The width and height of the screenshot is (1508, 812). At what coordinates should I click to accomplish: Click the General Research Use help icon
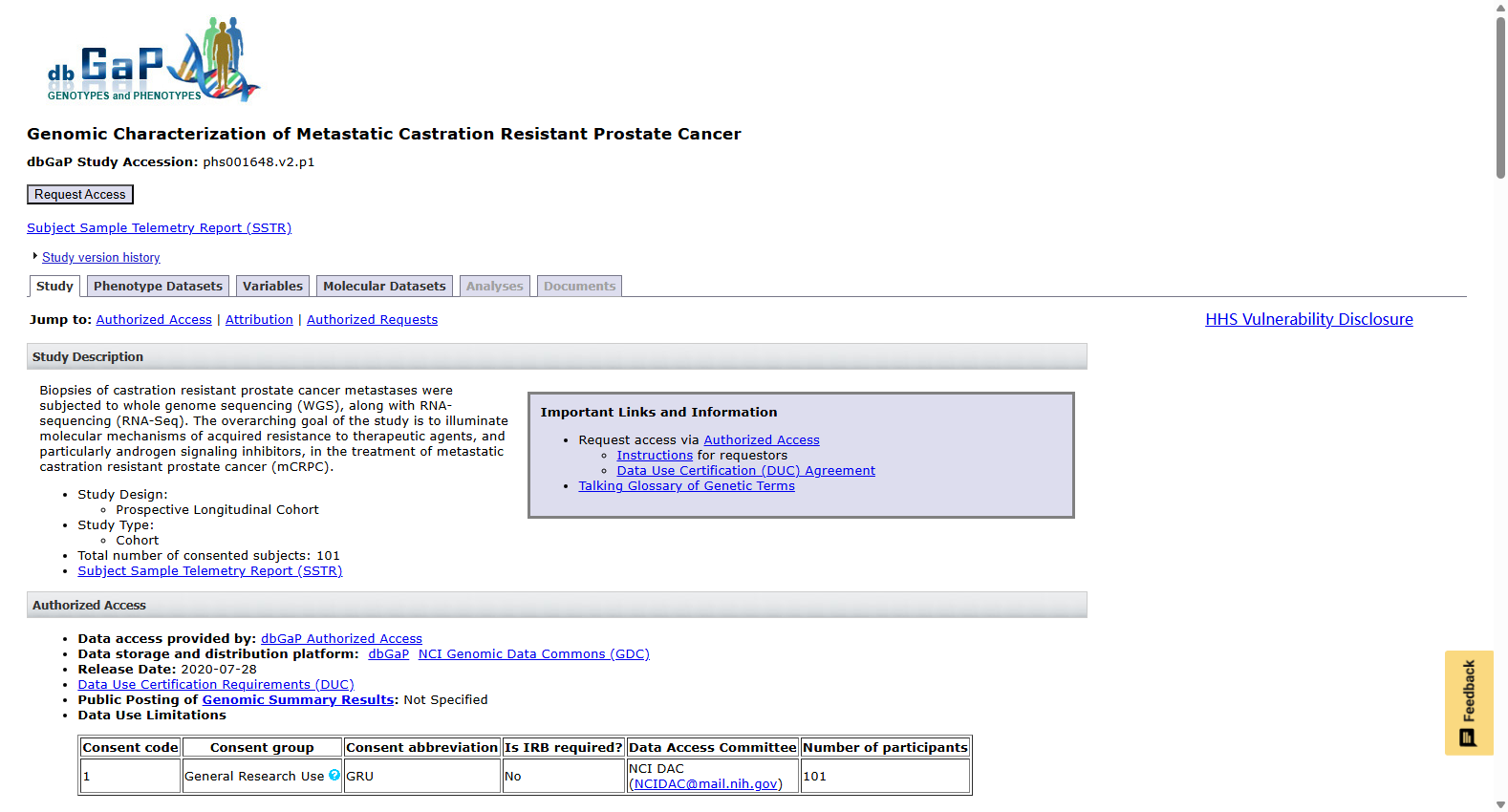coord(334,775)
